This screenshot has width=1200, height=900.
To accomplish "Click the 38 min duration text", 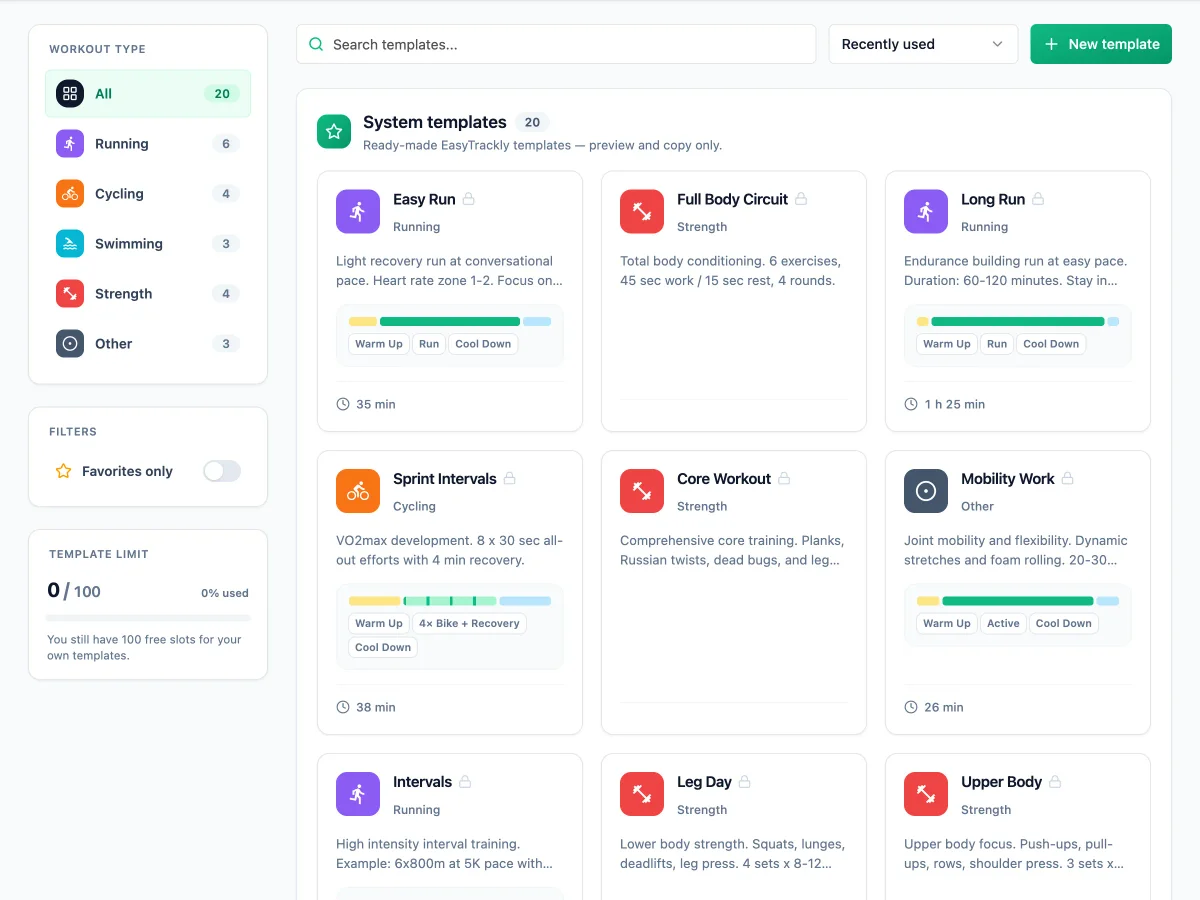I will tap(376, 707).
